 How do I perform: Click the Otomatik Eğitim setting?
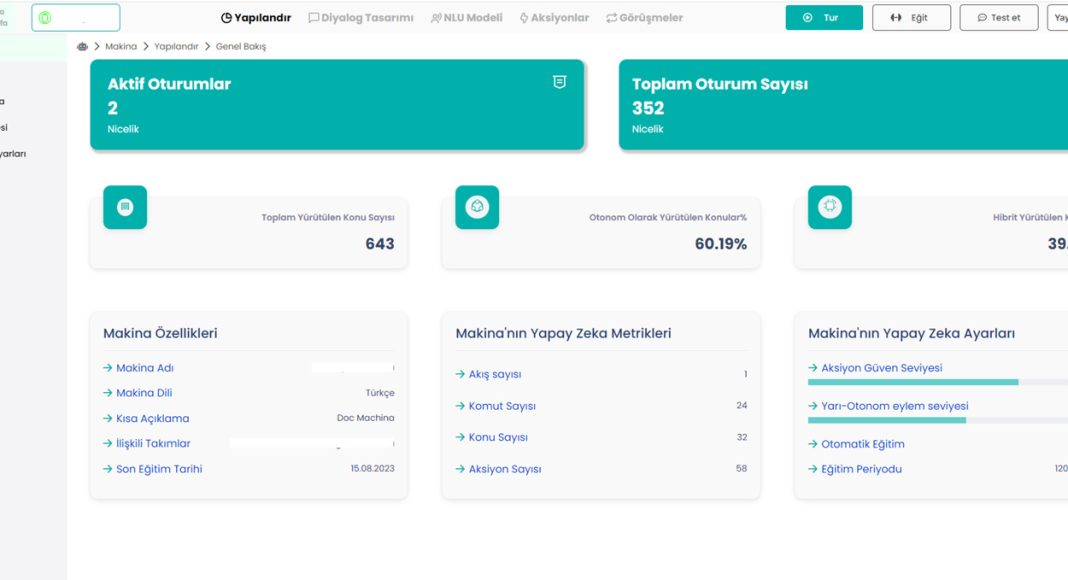[863, 444]
